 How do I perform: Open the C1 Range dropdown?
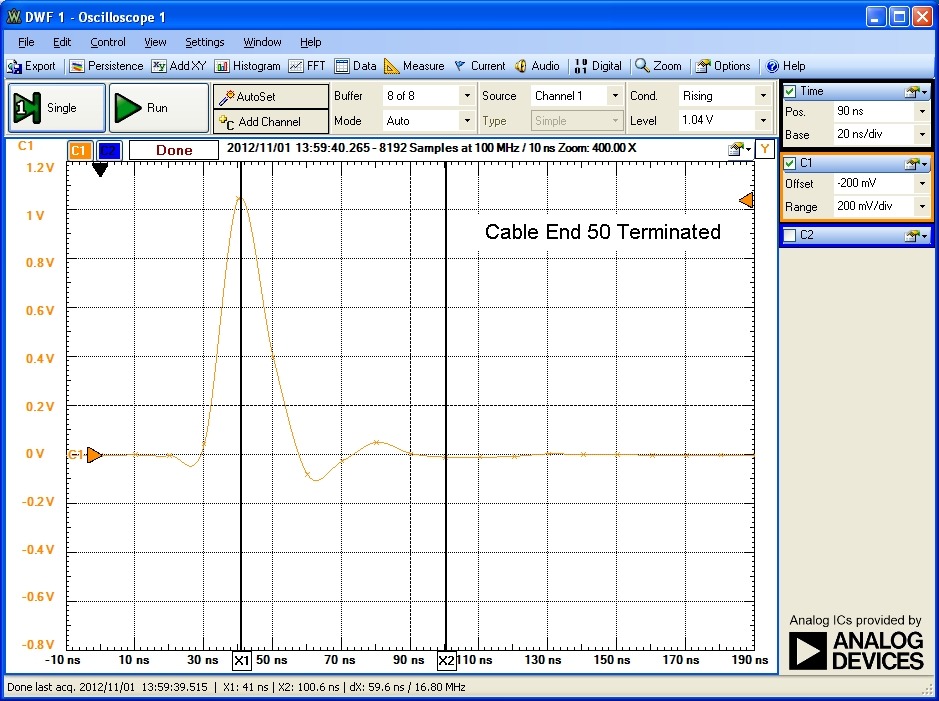tap(922, 207)
